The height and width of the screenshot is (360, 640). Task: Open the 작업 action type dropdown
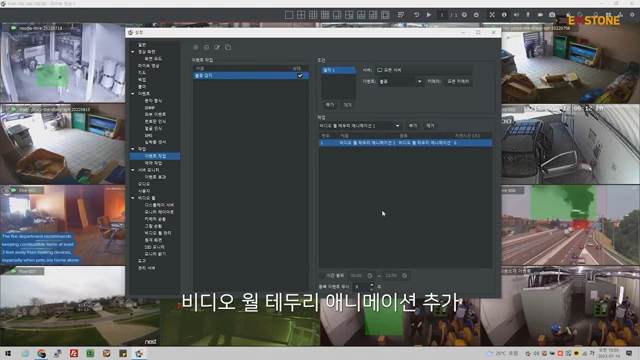click(360, 126)
